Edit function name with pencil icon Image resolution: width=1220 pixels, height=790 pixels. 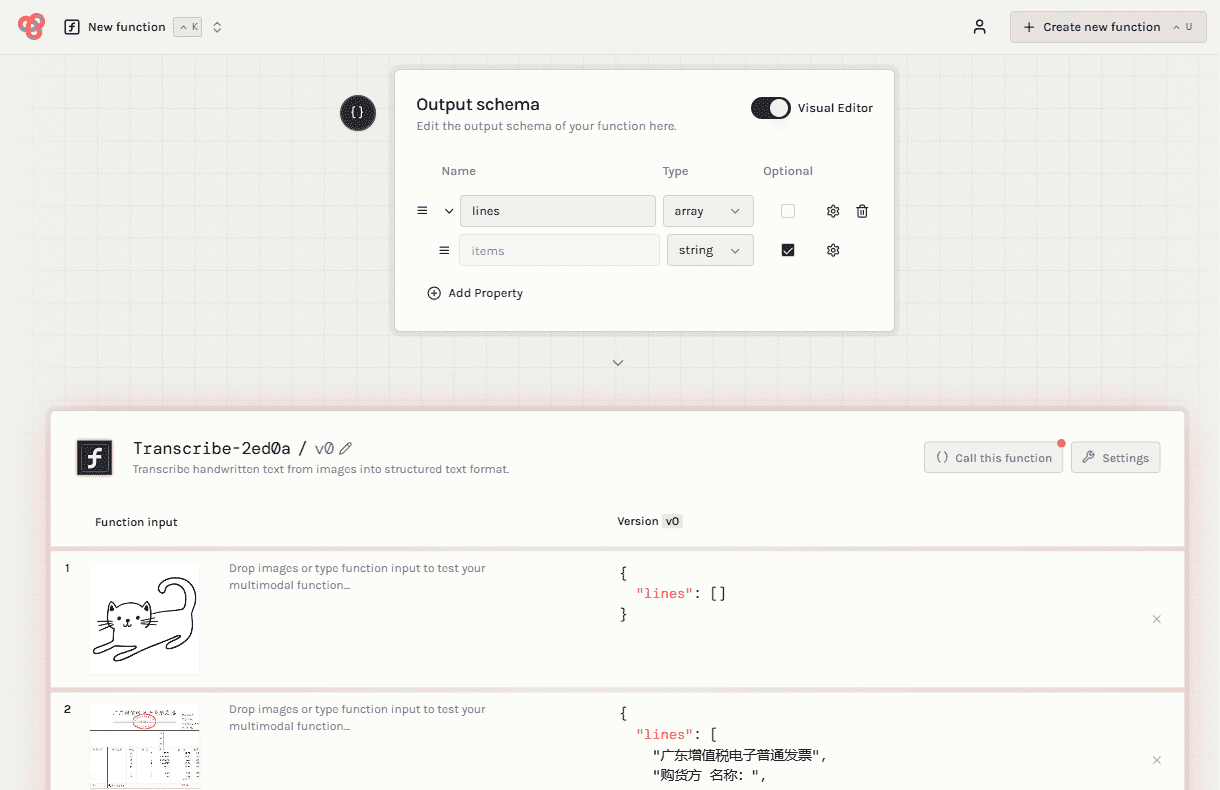click(346, 449)
